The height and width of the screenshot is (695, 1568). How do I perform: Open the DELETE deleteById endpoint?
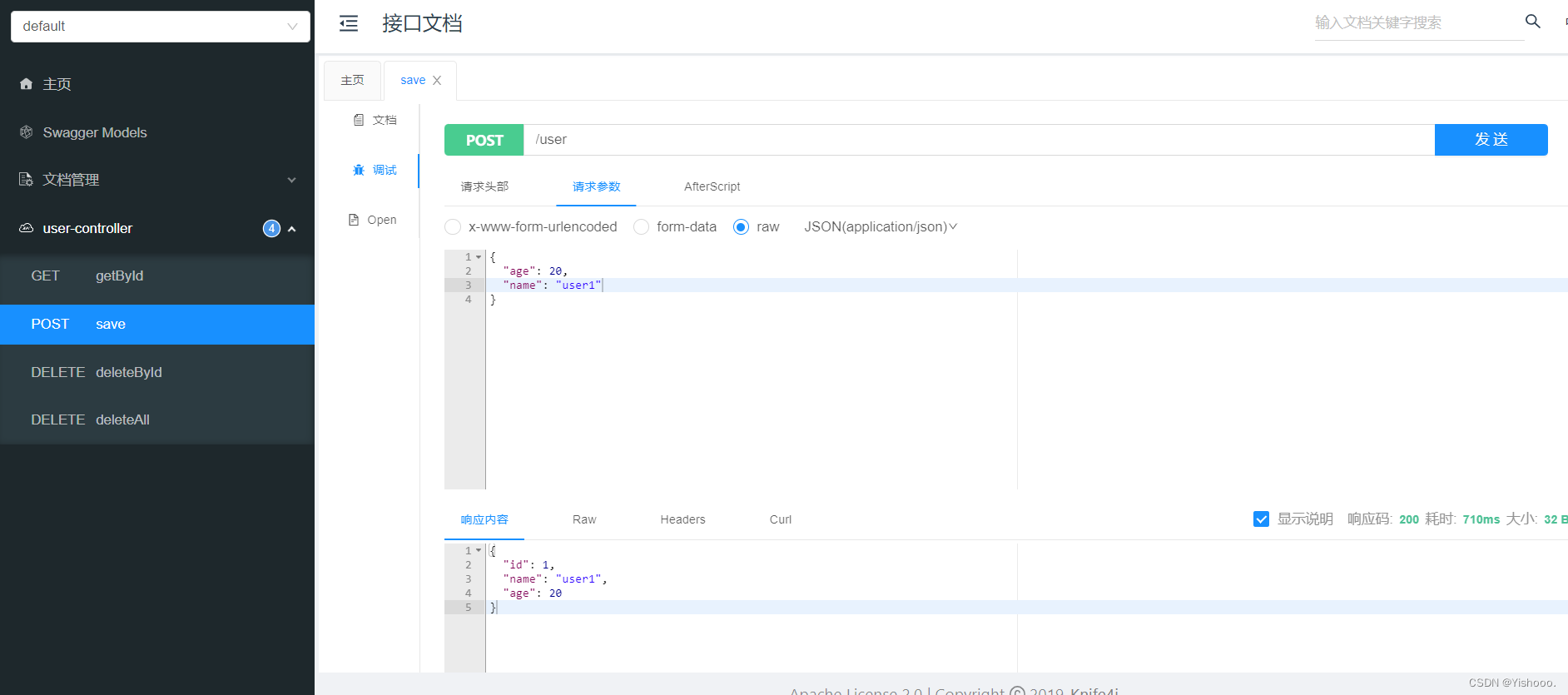click(x=157, y=372)
